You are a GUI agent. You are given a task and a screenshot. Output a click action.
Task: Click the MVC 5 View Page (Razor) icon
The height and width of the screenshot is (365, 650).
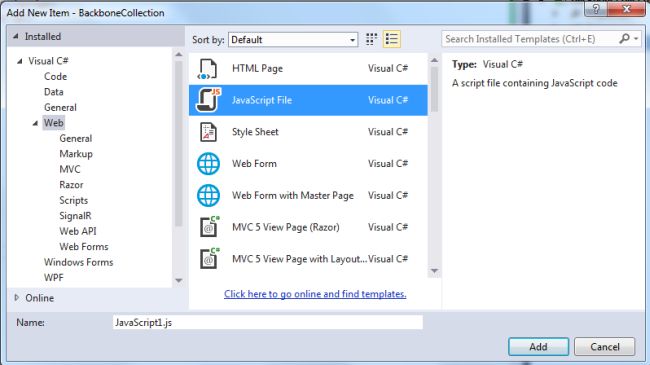[209, 226]
